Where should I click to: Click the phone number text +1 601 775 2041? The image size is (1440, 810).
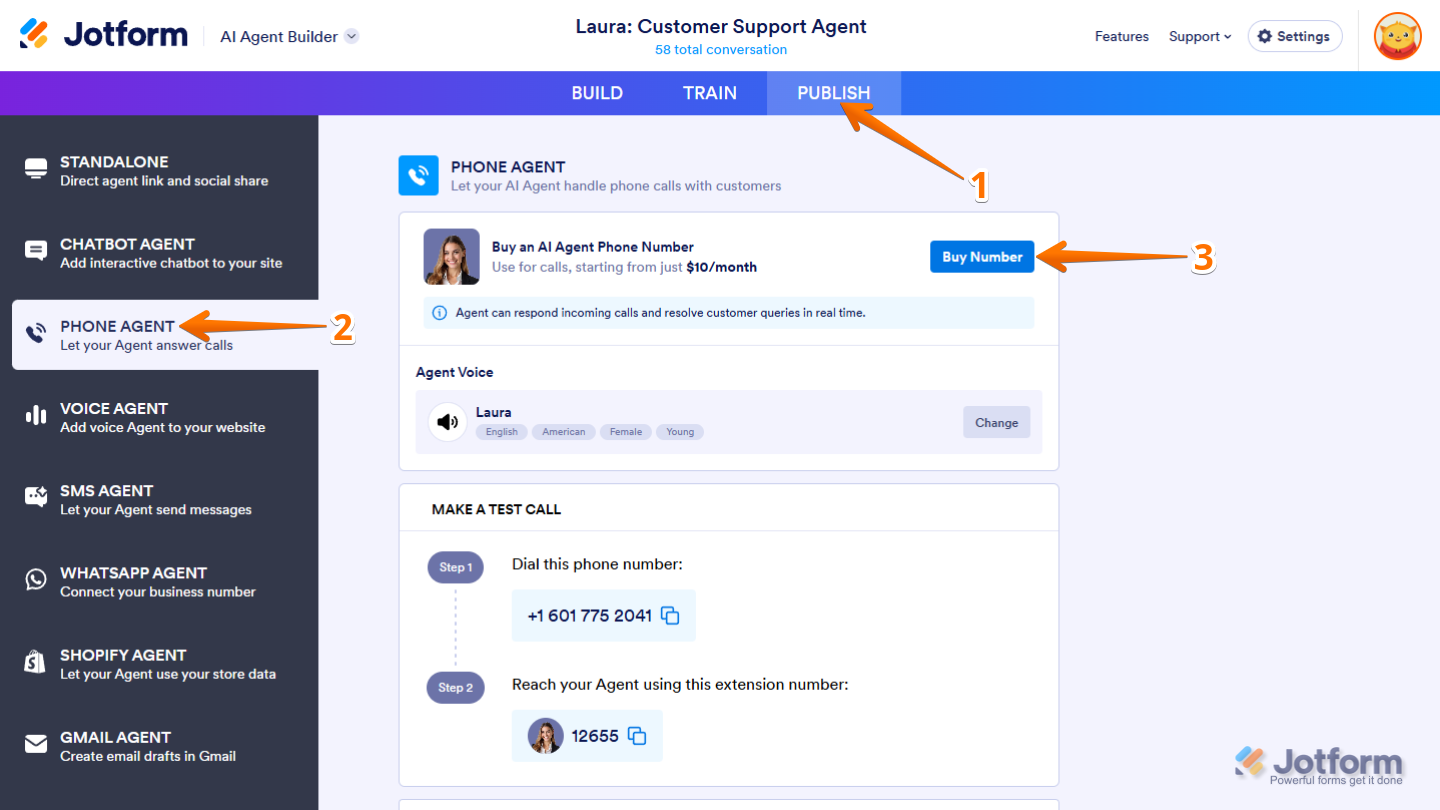[x=590, y=616]
